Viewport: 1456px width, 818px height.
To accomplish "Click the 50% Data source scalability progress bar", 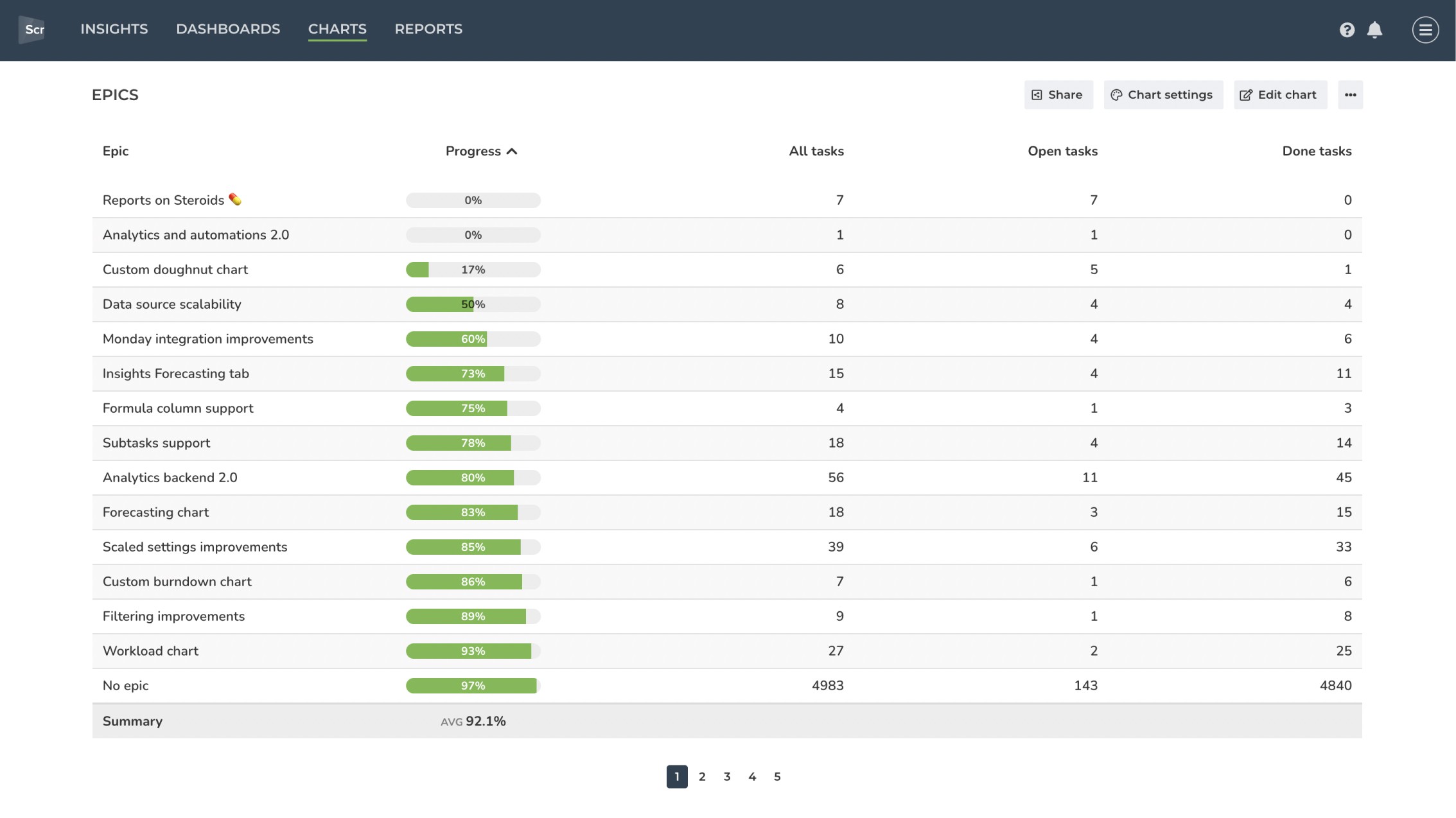I will (473, 304).
